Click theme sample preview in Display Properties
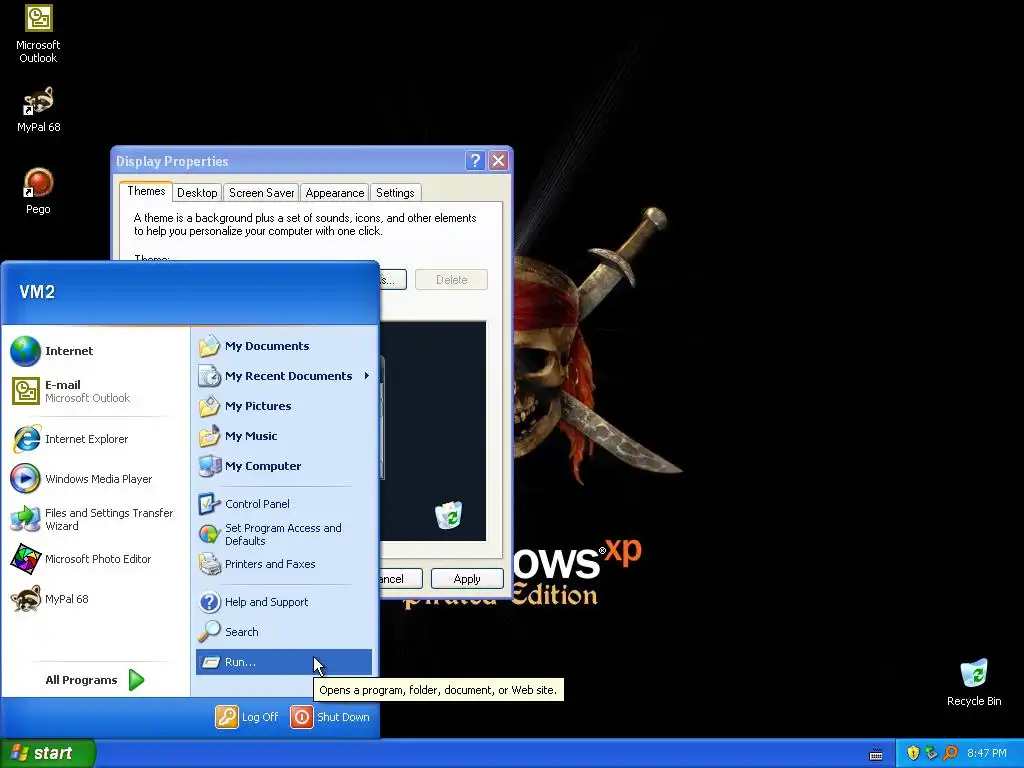This screenshot has width=1024, height=768. 433,431
